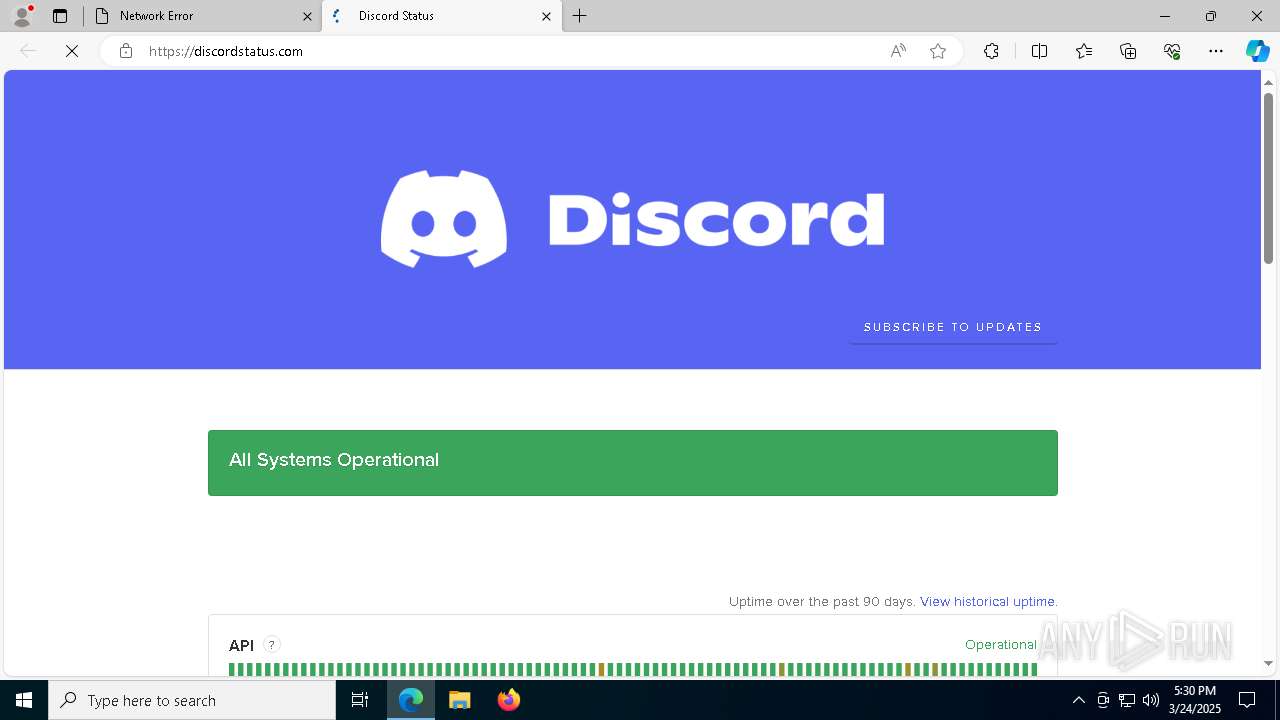The width and height of the screenshot is (1280, 720).
Task: Click the API Operational status text
Action: point(1000,645)
